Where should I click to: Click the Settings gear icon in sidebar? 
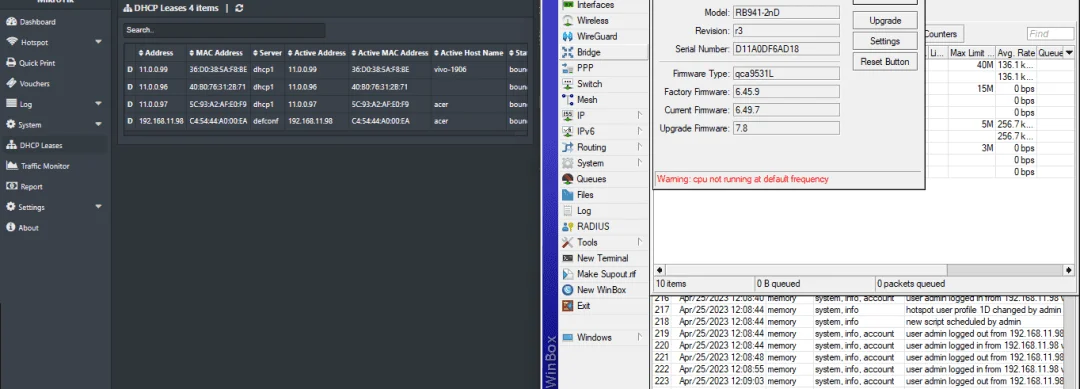coord(11,207)
